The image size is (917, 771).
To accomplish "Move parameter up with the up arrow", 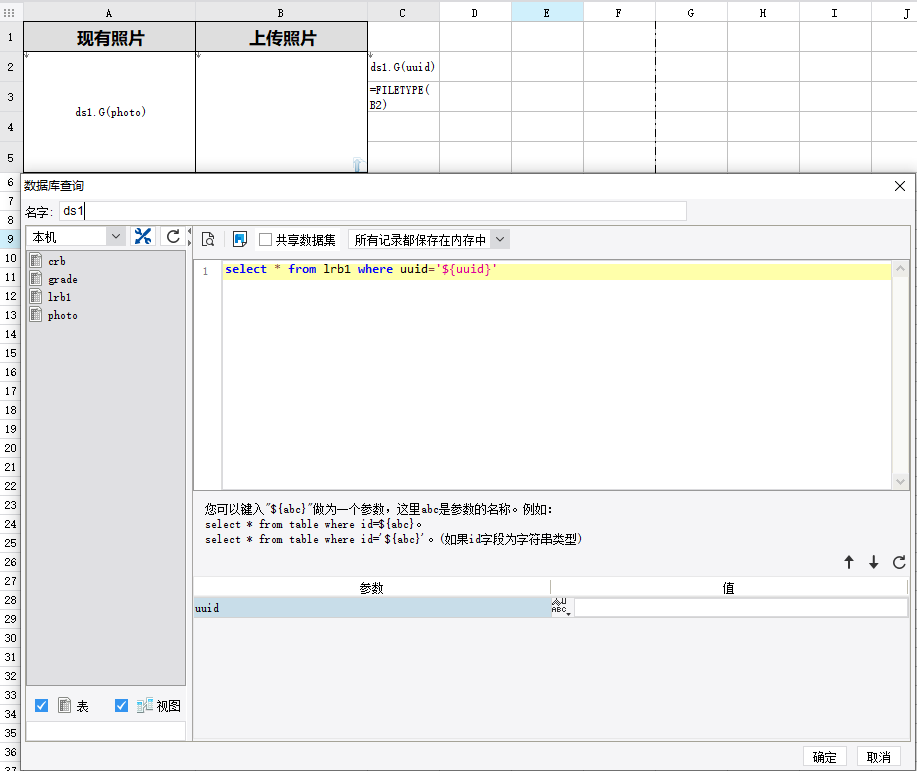I will [x=849, y=563].
